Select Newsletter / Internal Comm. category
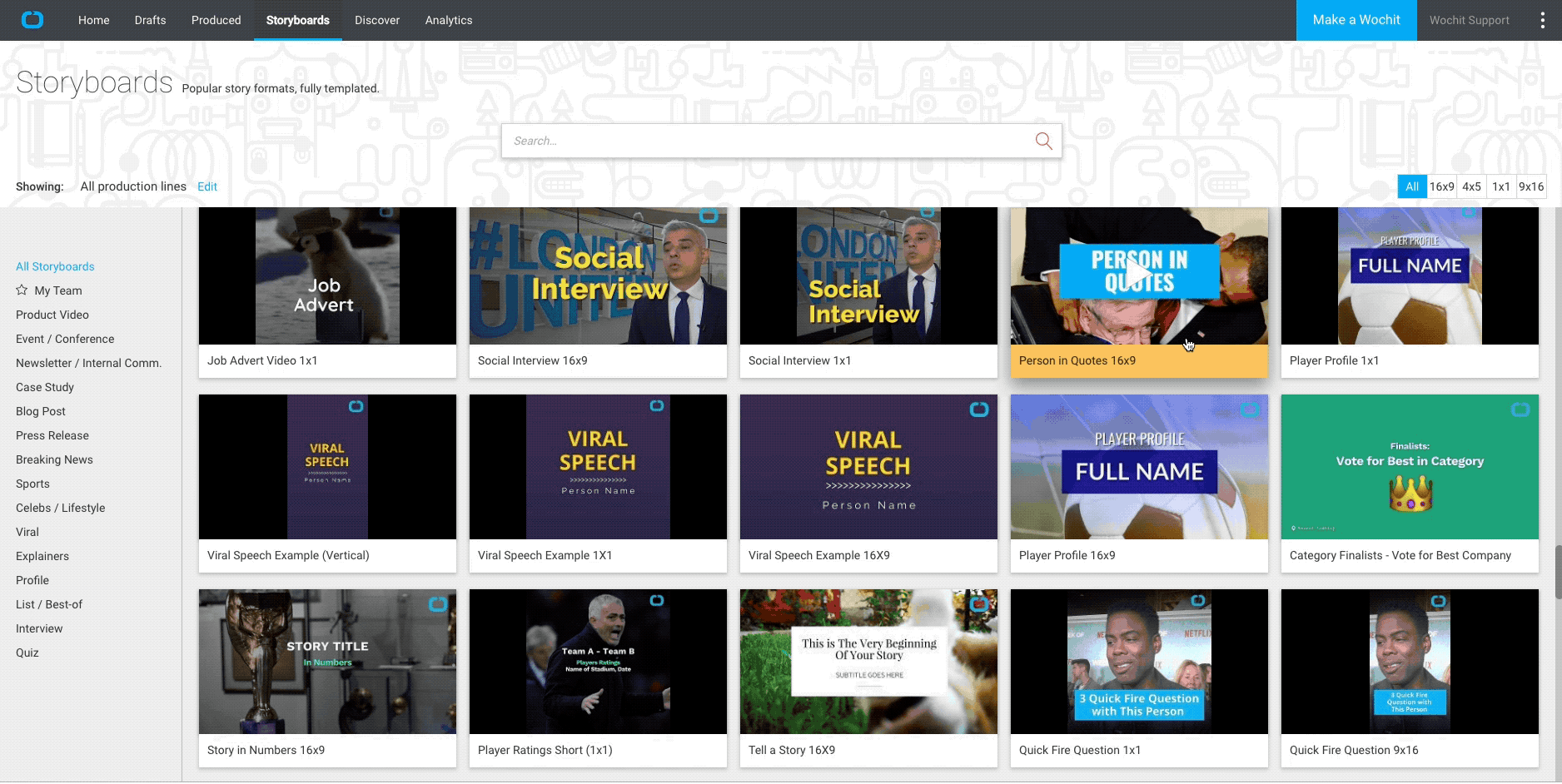This screenshot has height=784, width=1562. coord(88,363)
